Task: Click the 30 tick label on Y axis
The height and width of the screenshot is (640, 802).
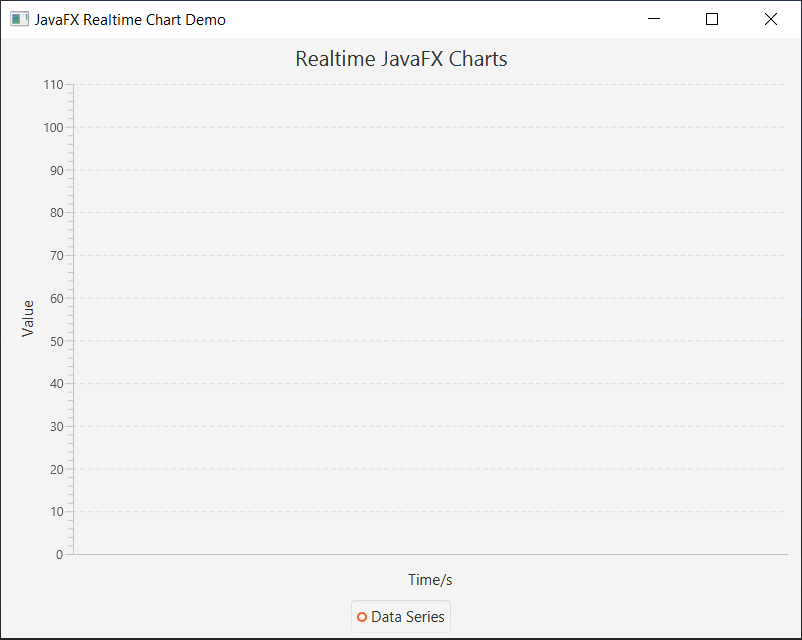Action: [57, 427]
